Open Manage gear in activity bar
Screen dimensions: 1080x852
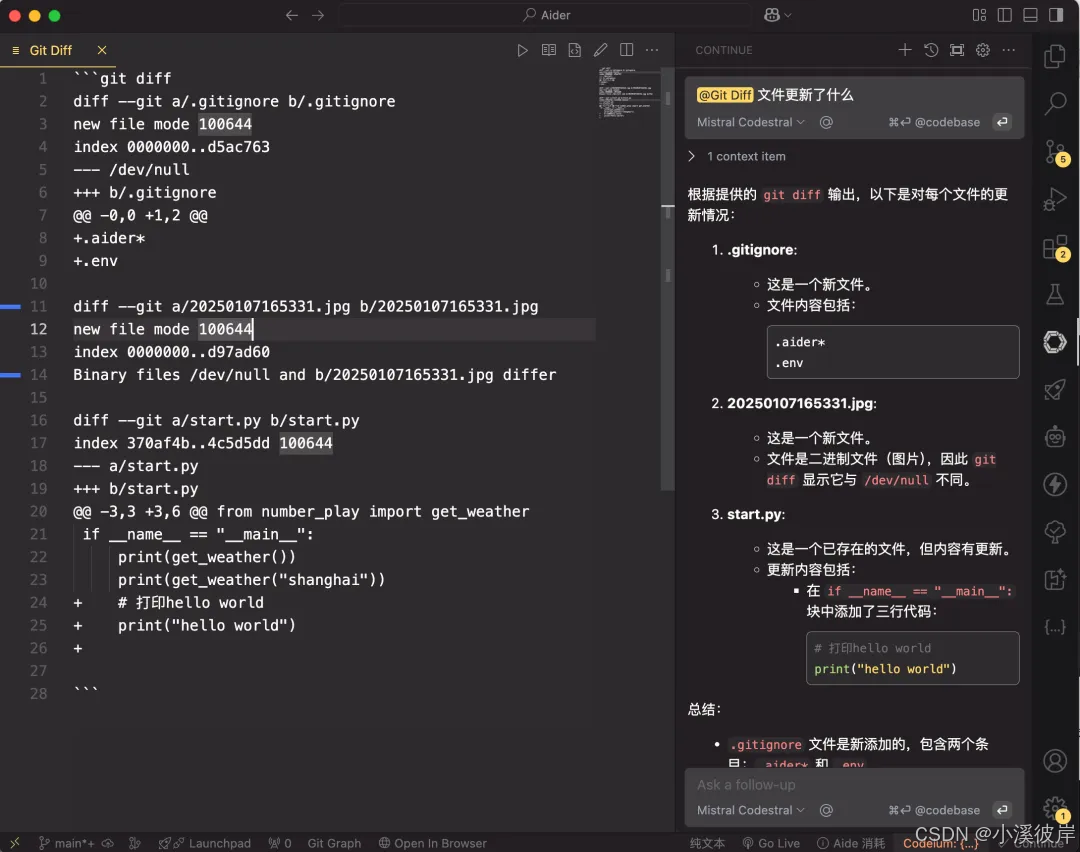pos(1055,807)
